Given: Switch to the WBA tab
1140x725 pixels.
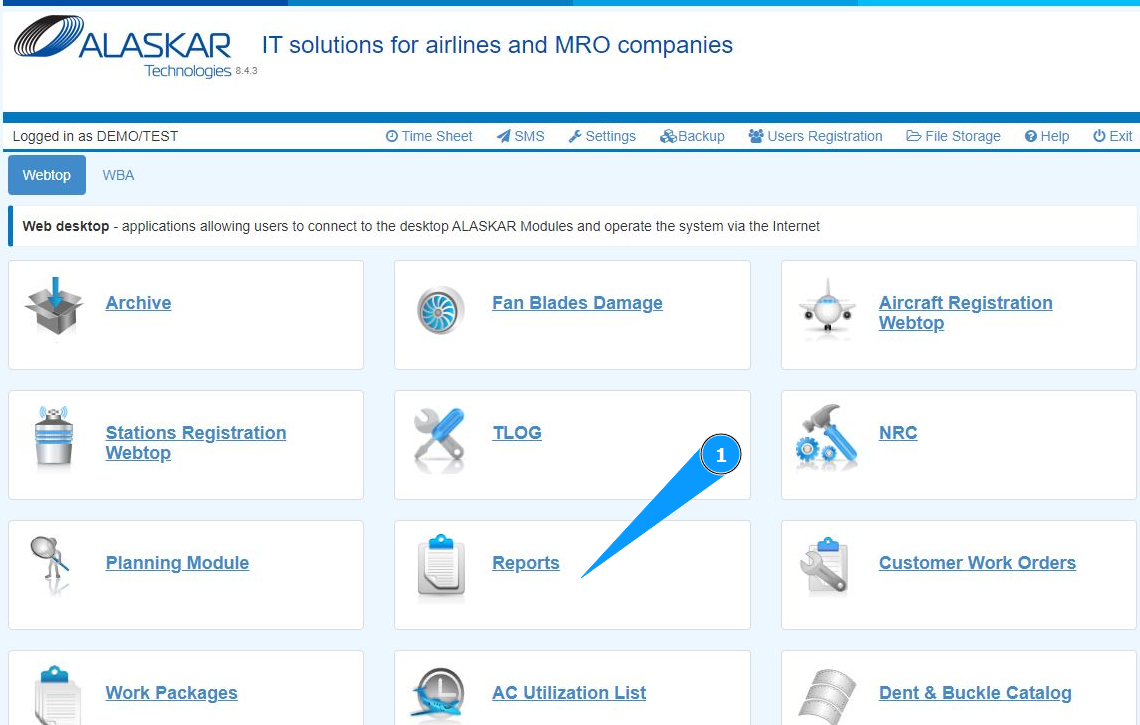Looking at the screenshot, I should (x=119, y=175).
